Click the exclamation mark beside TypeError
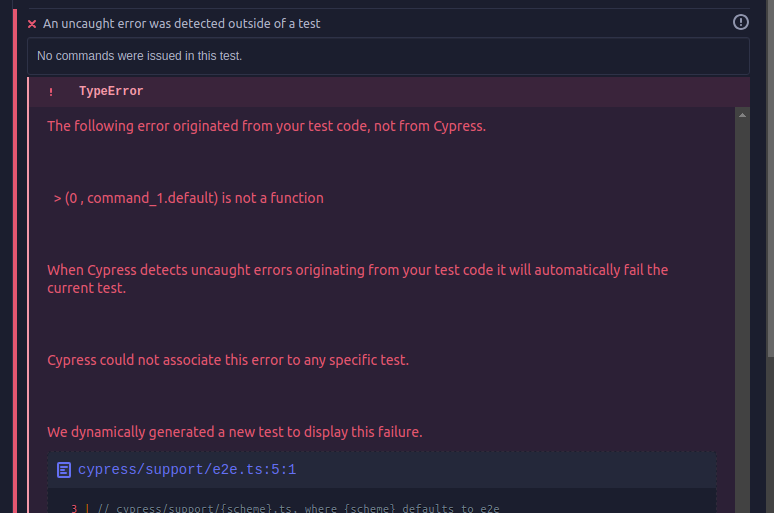 (x=51, y=92)
